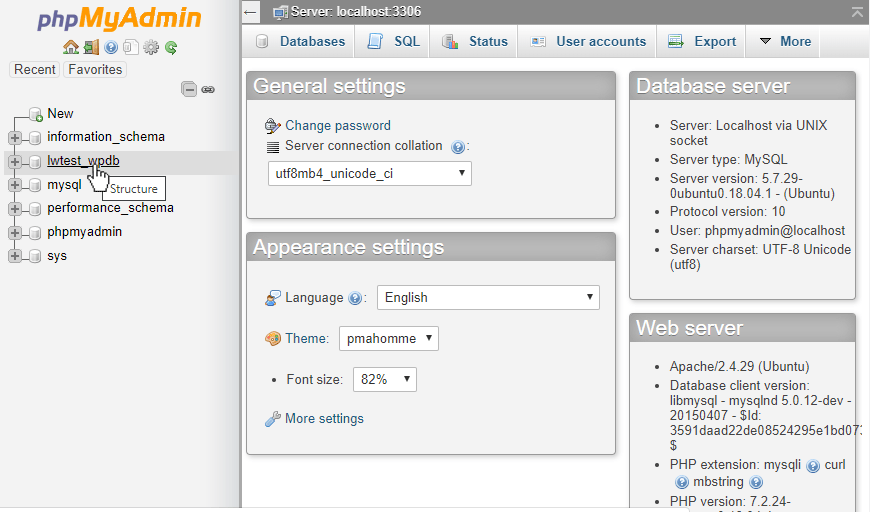The height and width of the screenshot is (512, 870).
Task: Click the help icon next to collation
Action: point(458,147)
